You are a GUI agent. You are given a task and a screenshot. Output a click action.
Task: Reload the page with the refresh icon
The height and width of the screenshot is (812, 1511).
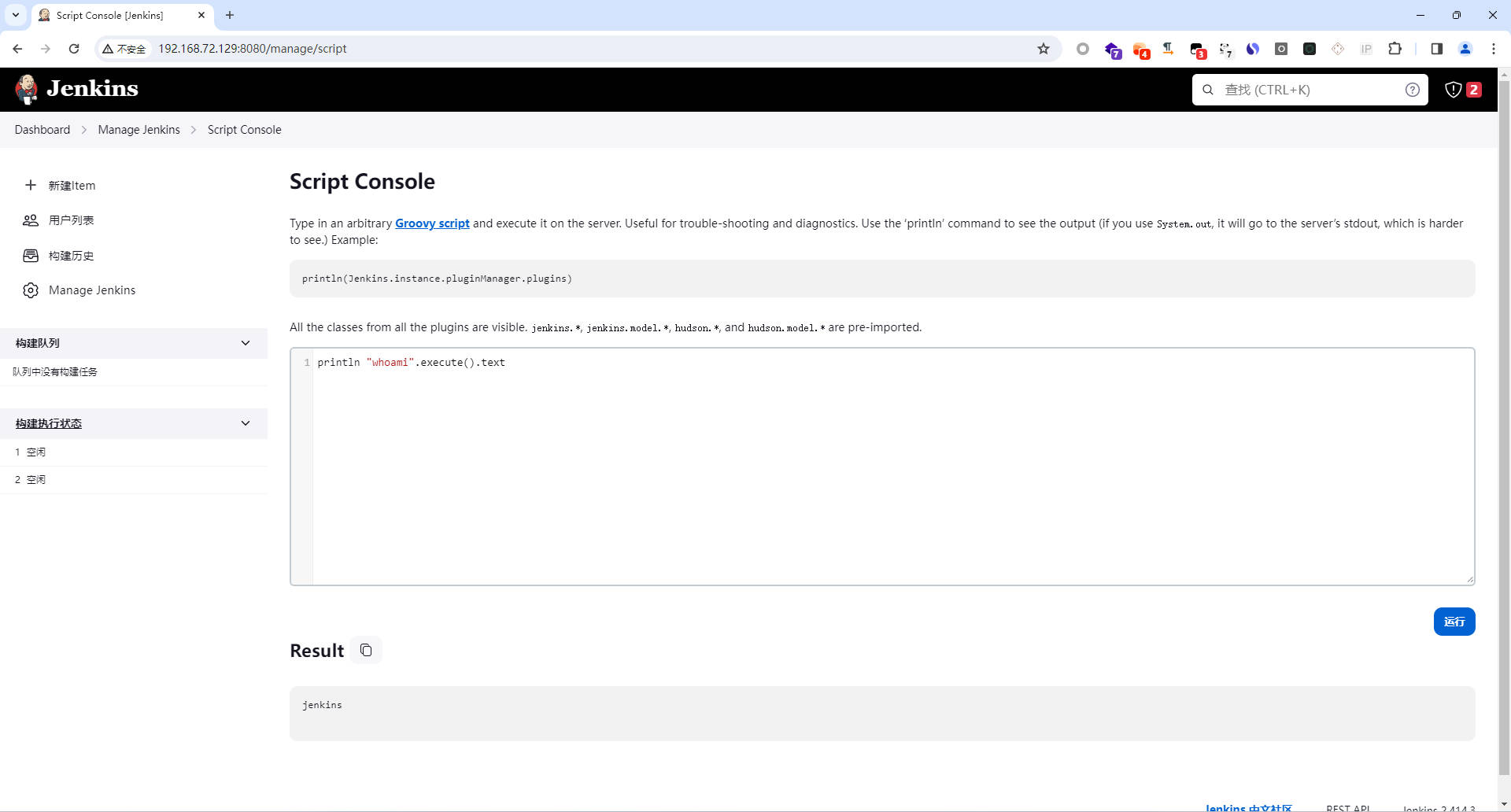pyautogui.click(x=74, y=49)
